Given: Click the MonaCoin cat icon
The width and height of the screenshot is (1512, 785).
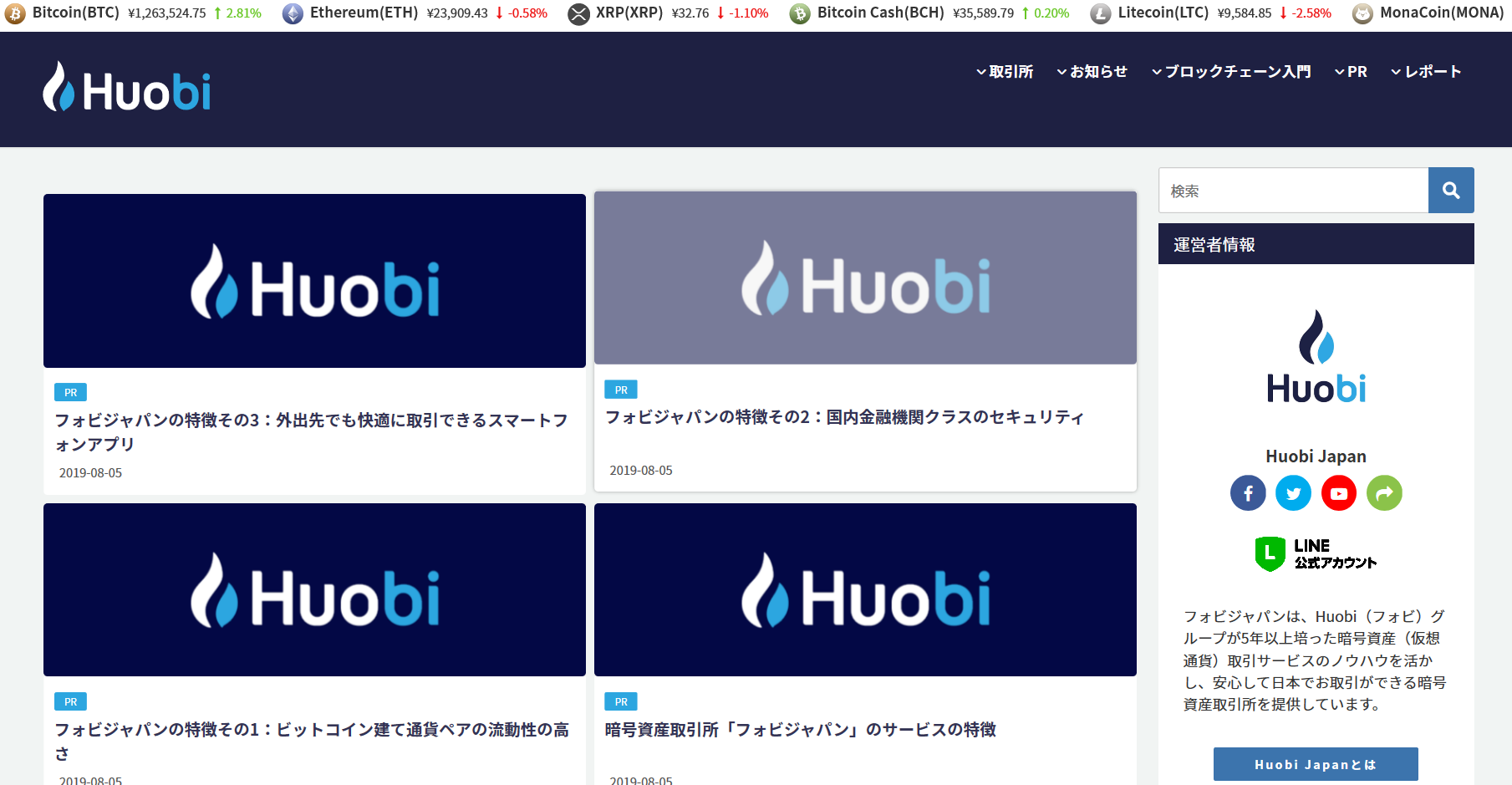Looking at the screenshot, I should [x=1362, y=14].
